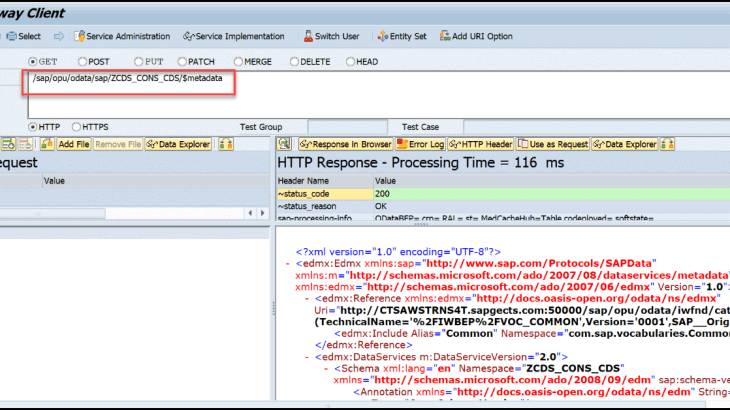Image resolution: width=730 pixels, height=410 pixels.
Task: Select the PUT method radio button
Action: (x=138, y=61)
